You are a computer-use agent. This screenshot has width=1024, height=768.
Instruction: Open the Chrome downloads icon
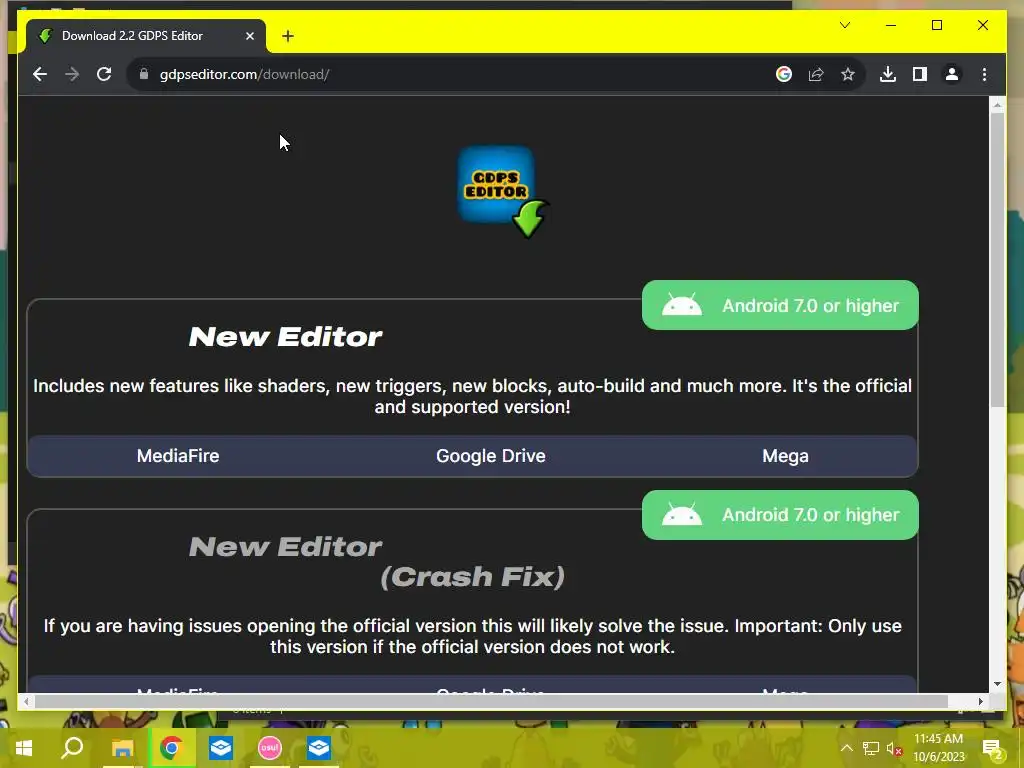(888, 74)
